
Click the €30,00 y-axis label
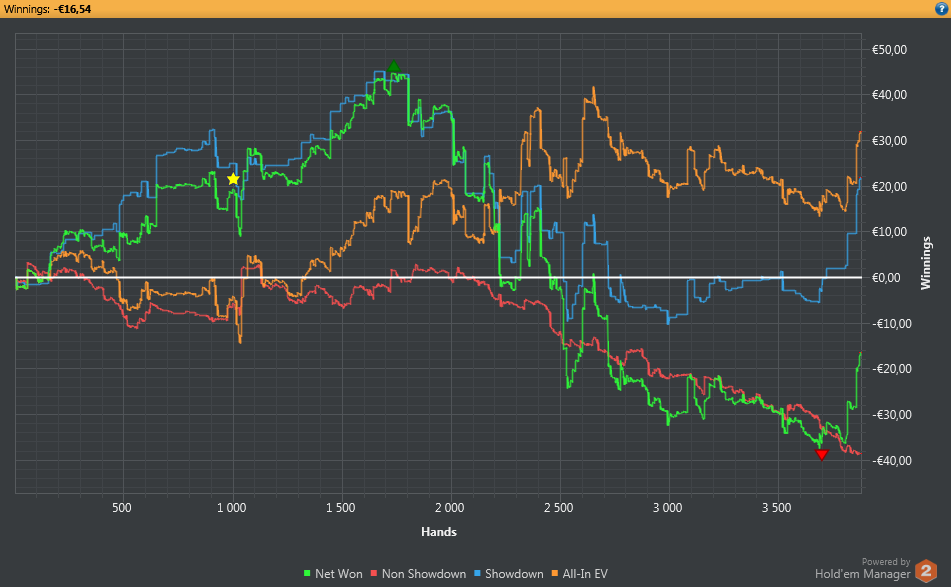[x=889, y=141]
